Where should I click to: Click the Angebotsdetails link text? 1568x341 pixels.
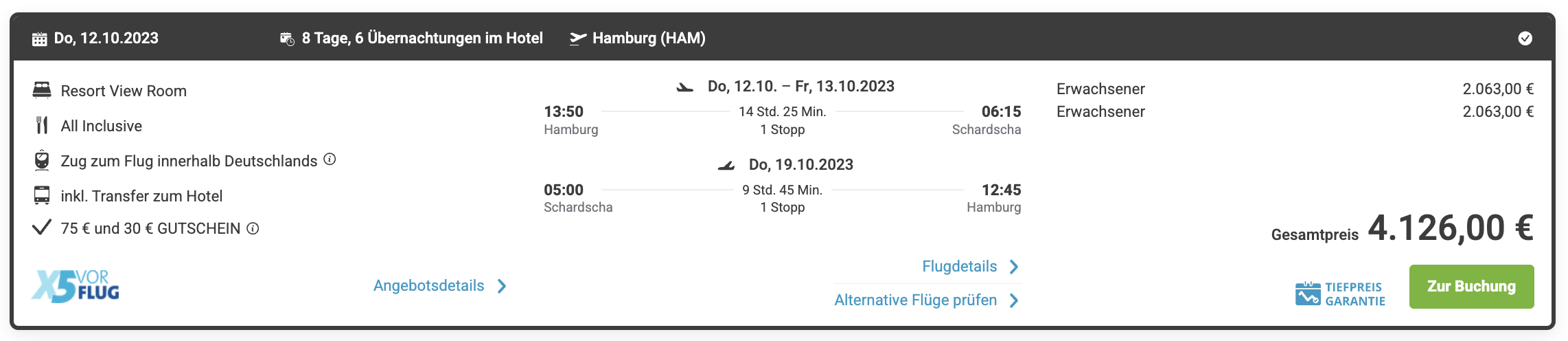(x=428, y=286)
